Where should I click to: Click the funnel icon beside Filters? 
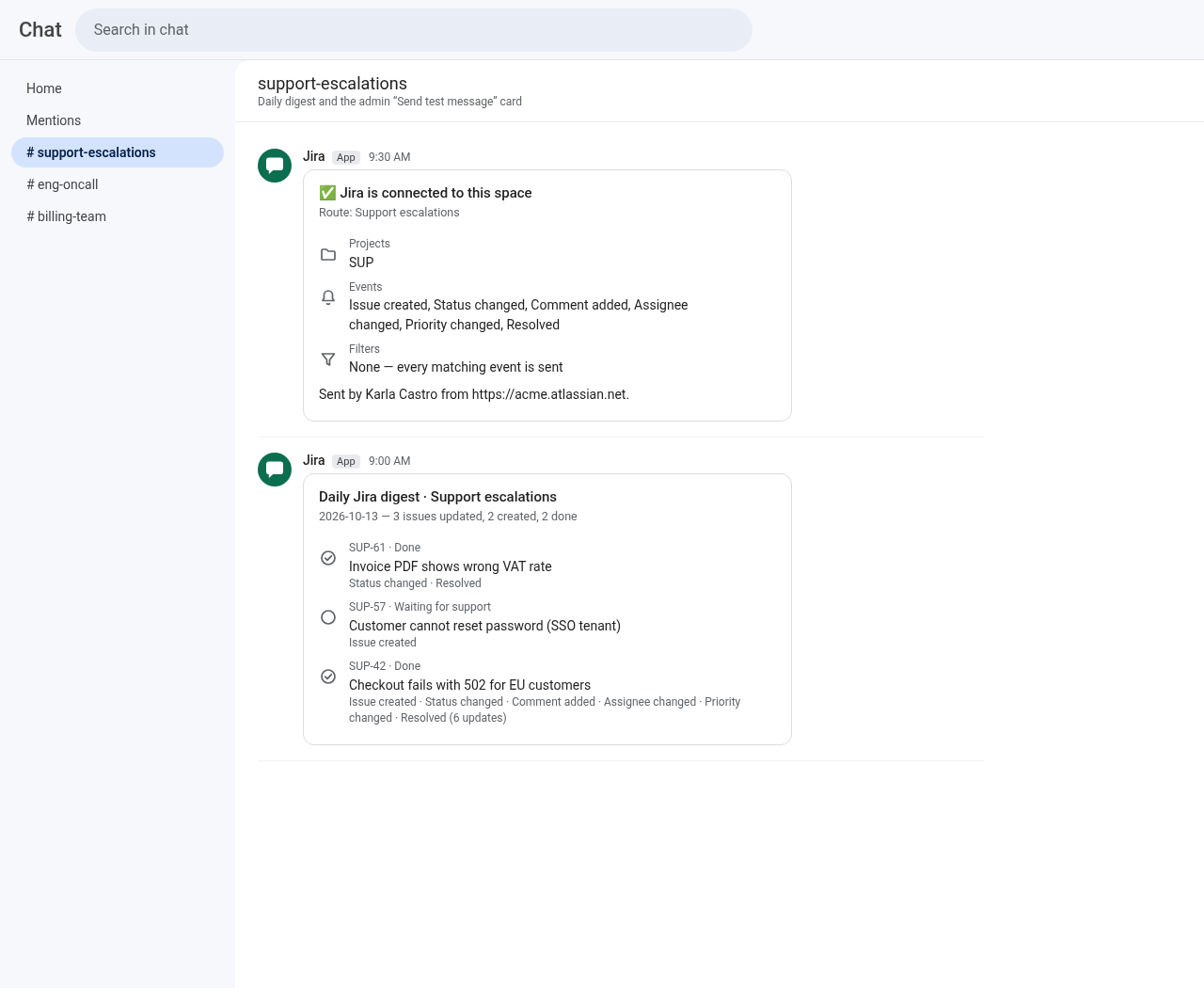point(328,359)
